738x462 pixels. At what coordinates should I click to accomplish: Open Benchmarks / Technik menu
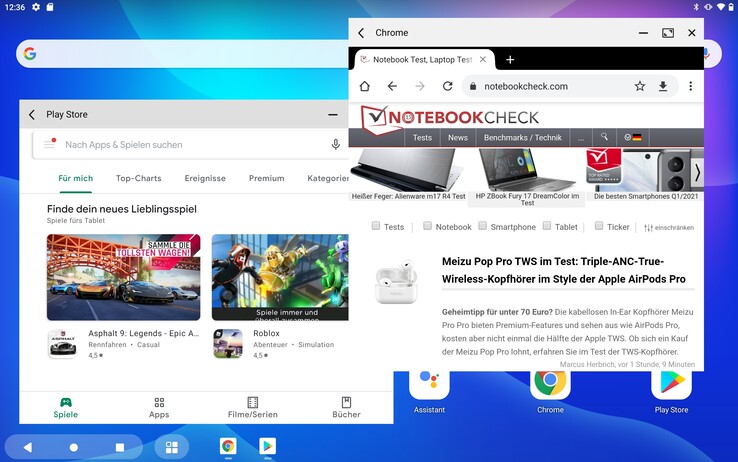coord(522,138)
